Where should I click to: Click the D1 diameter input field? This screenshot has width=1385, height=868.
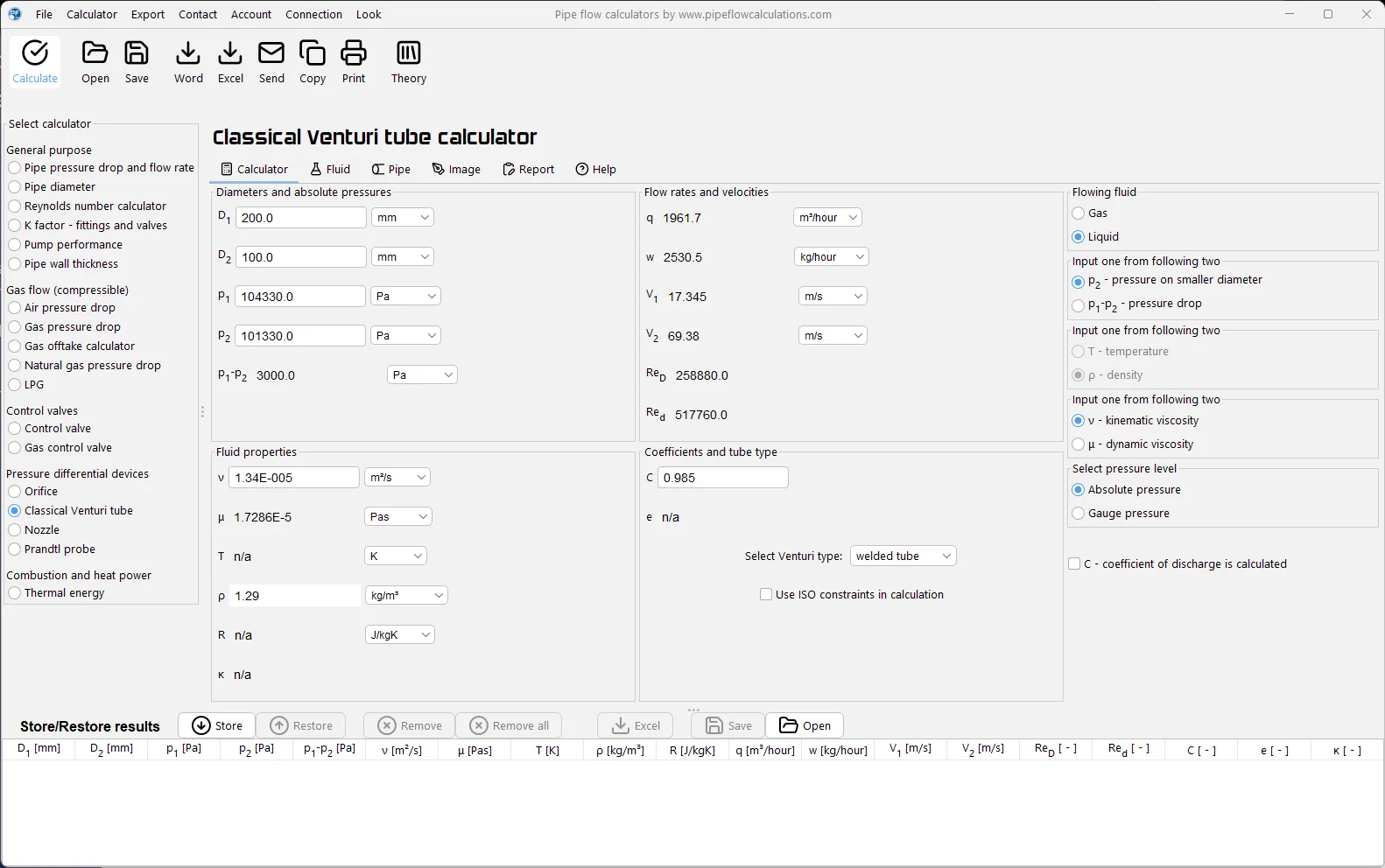coord(300,218)
